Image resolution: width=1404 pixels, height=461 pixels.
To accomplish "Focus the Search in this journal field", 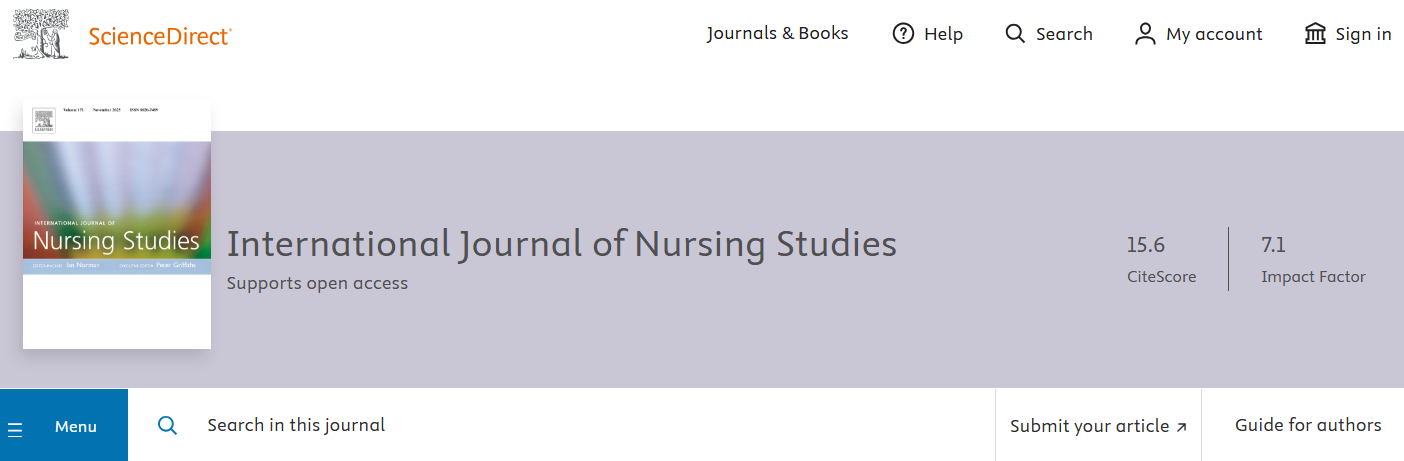I will click(560, 425).
